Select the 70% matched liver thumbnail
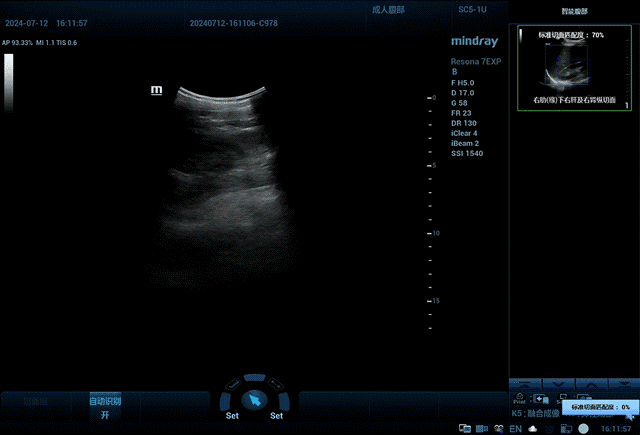This screenshot has width=640, height=435. coord(572,68)
